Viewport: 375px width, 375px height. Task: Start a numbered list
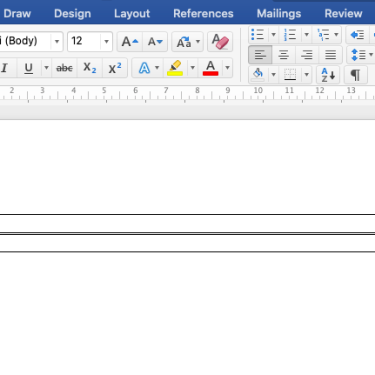tap(290, 35)
